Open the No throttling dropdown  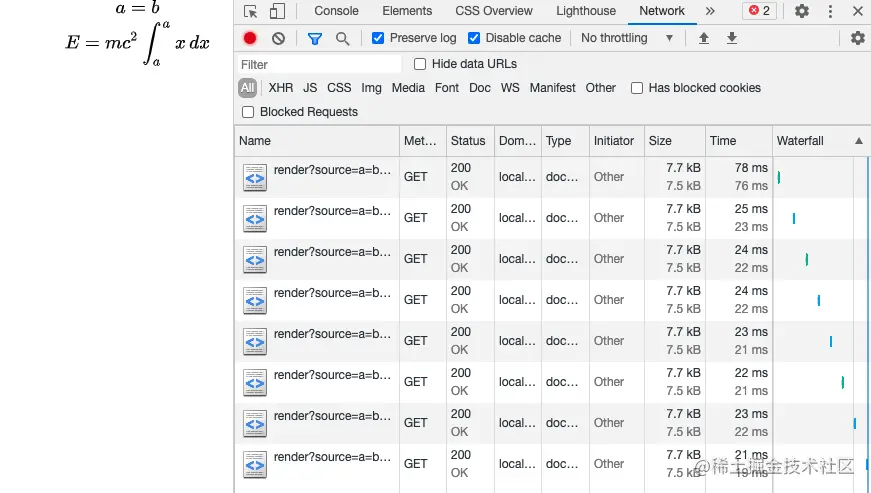627,38
